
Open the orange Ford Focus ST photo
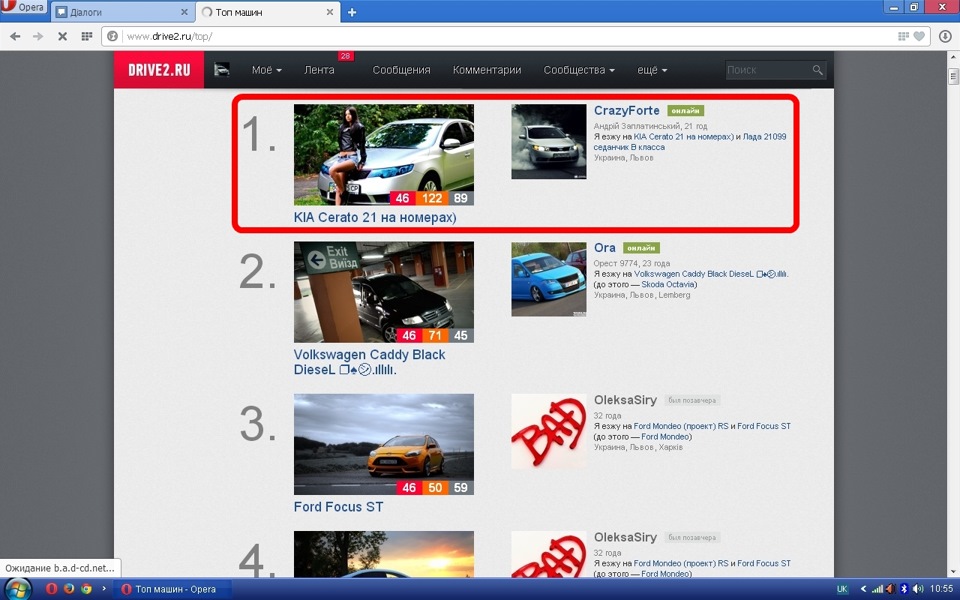tap(384, 444)
